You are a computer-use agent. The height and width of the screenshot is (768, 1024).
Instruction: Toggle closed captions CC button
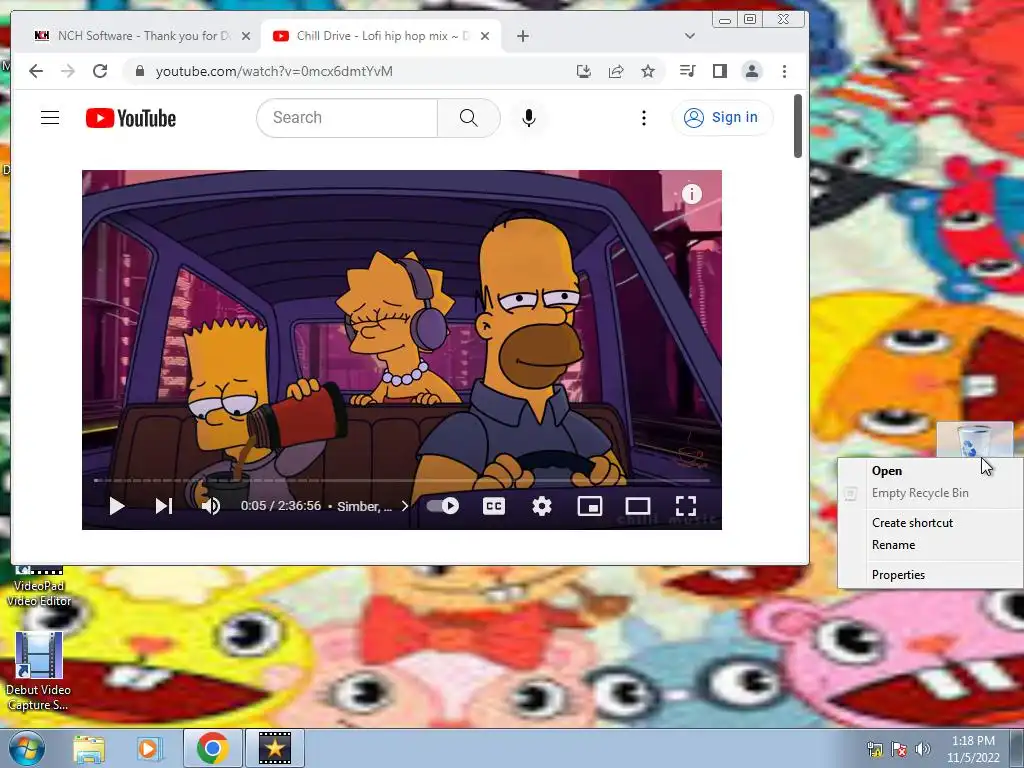tap(494, 506)
